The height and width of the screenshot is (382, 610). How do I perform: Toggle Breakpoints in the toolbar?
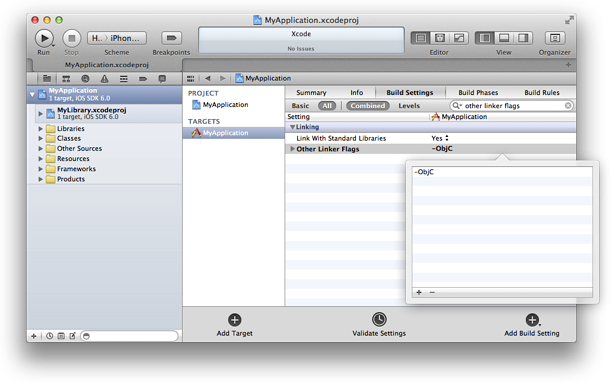click(171, 38)
